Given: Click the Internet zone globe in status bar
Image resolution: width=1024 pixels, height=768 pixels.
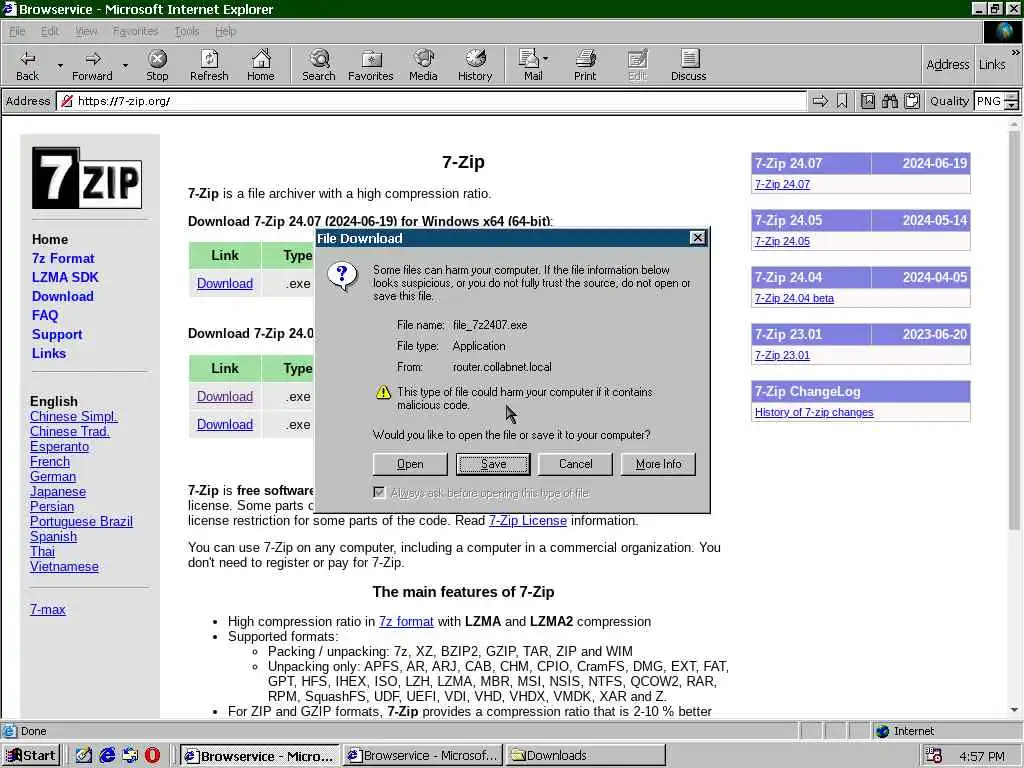Looking at the screenshot, I should (x=883, y=731).
